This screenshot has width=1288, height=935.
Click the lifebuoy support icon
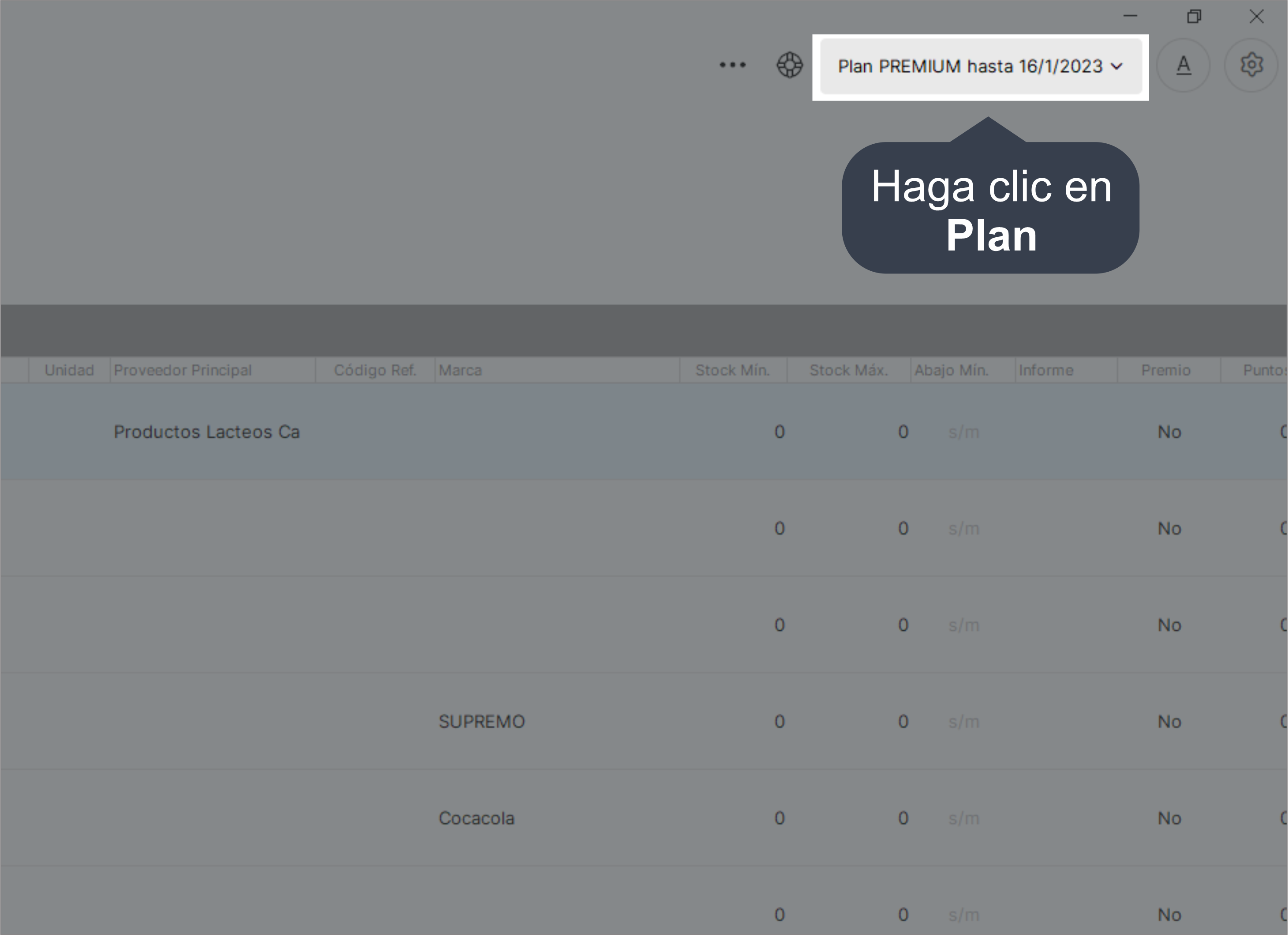click(x=789, y=65)
